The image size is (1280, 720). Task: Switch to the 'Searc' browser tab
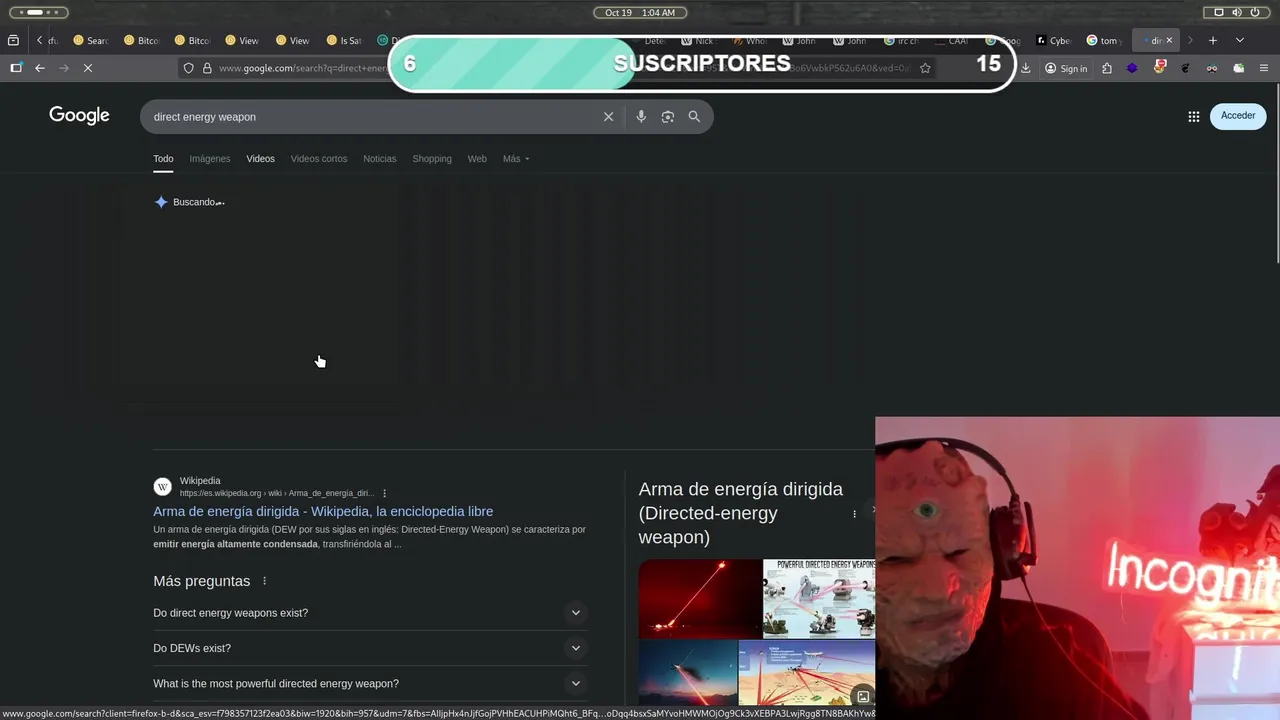click(x=90, y=41)
